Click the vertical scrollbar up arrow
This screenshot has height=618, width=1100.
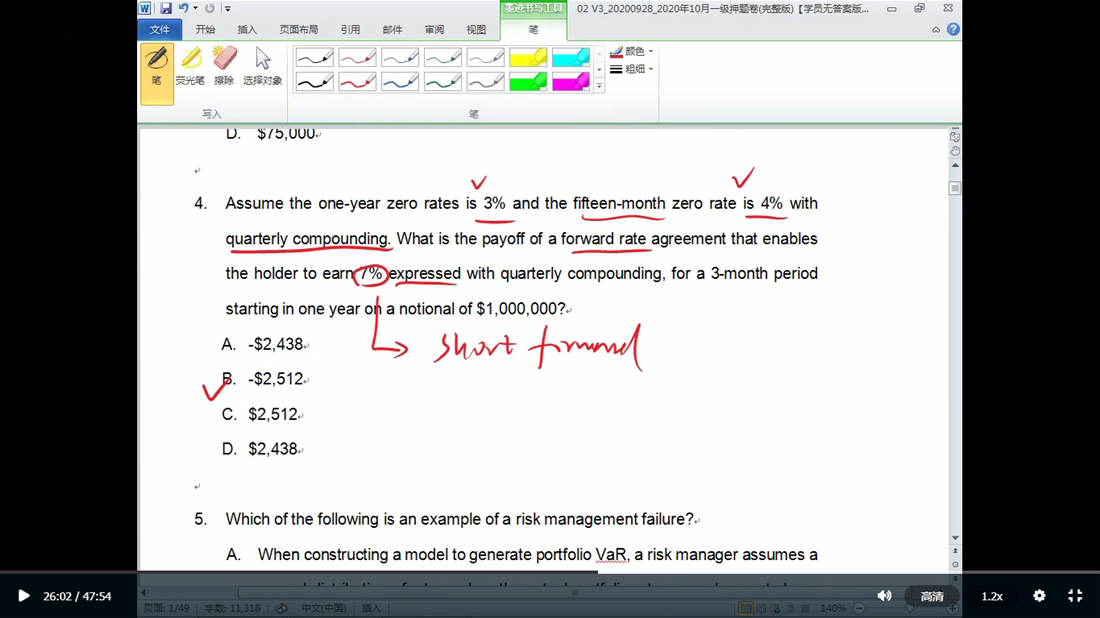coord(955,166)
